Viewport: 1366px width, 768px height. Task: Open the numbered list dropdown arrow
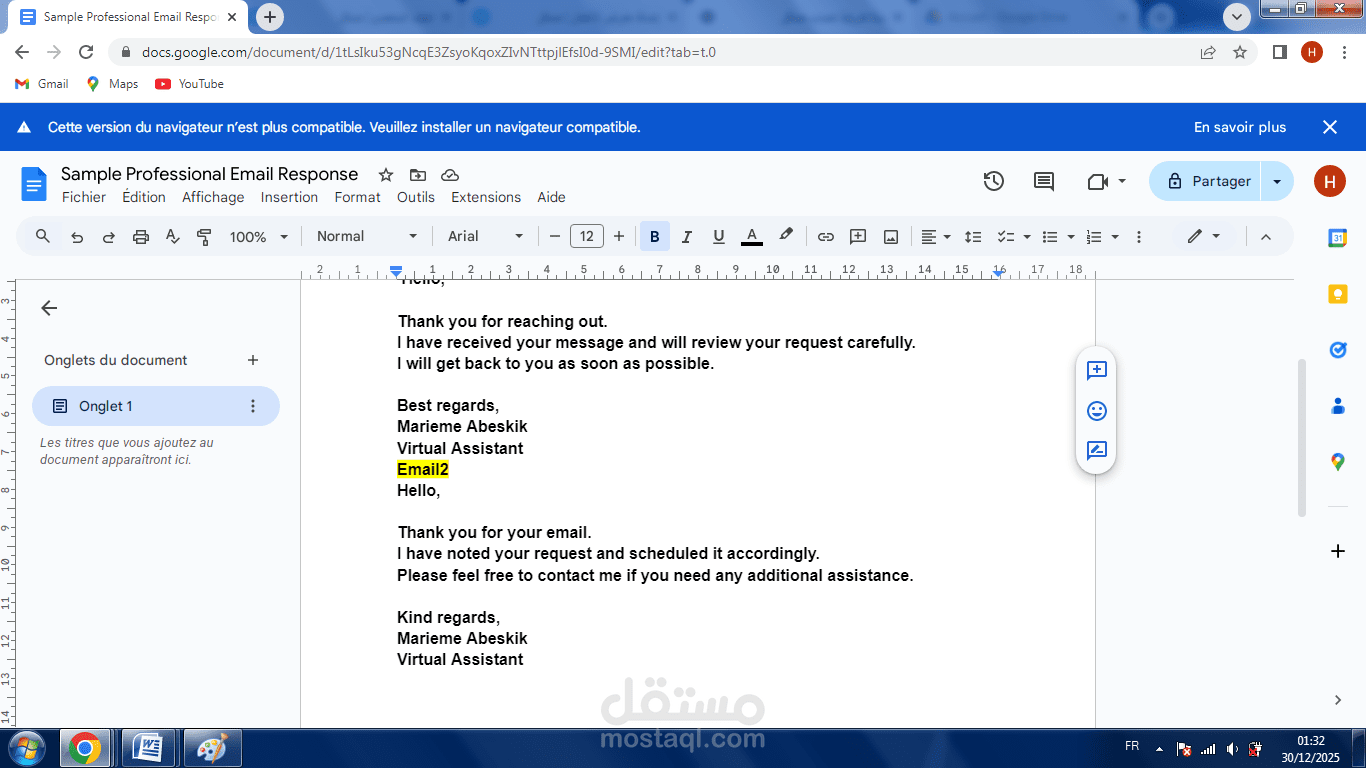click(1114, 237)
